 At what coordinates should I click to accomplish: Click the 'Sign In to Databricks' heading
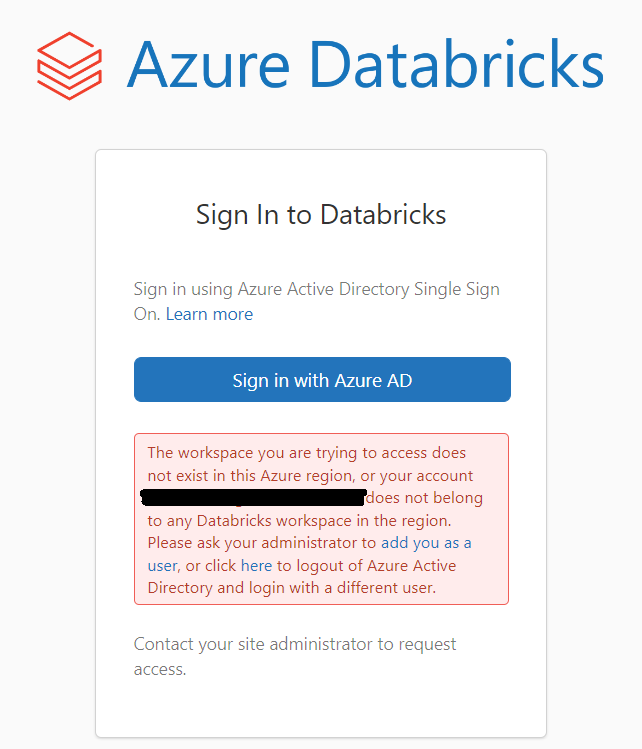321,214
